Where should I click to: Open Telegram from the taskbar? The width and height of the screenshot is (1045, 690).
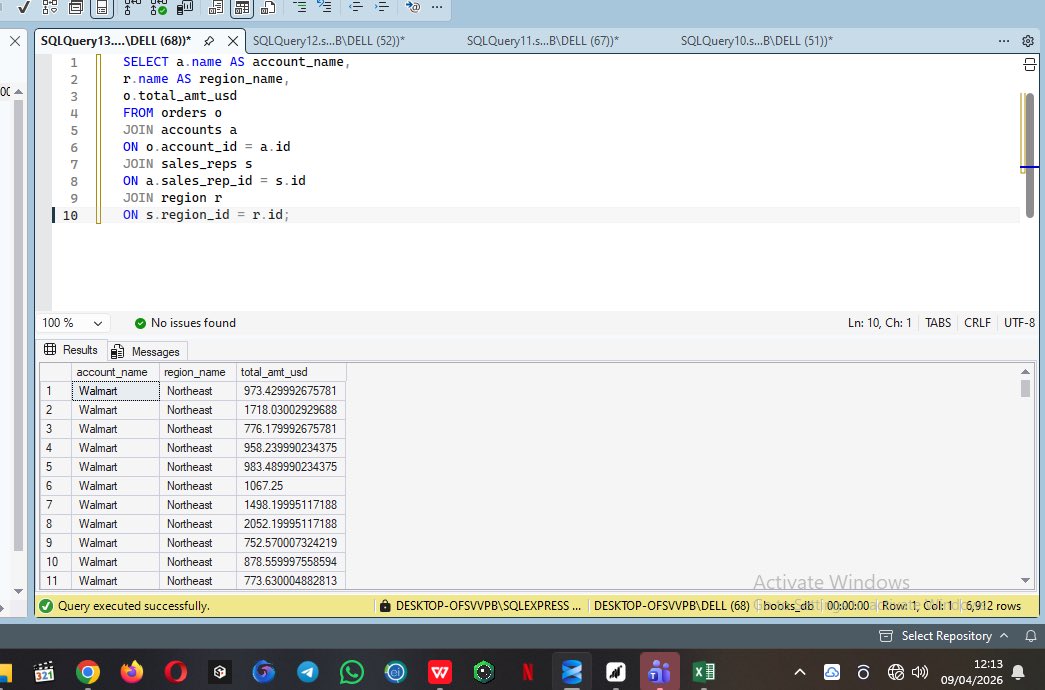(x=308, y=672)
